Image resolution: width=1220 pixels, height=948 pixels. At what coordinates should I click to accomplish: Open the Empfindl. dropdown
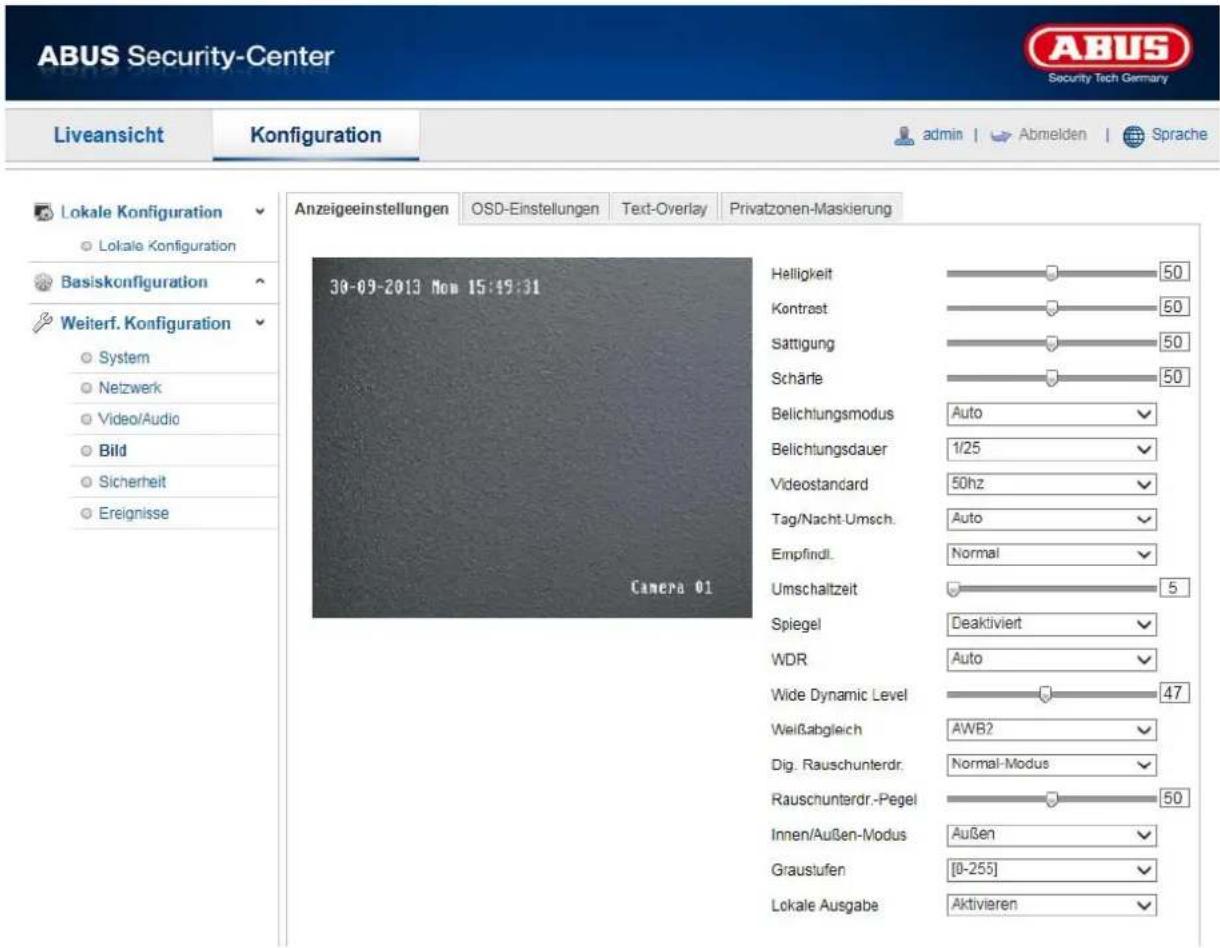point(1051,553)
